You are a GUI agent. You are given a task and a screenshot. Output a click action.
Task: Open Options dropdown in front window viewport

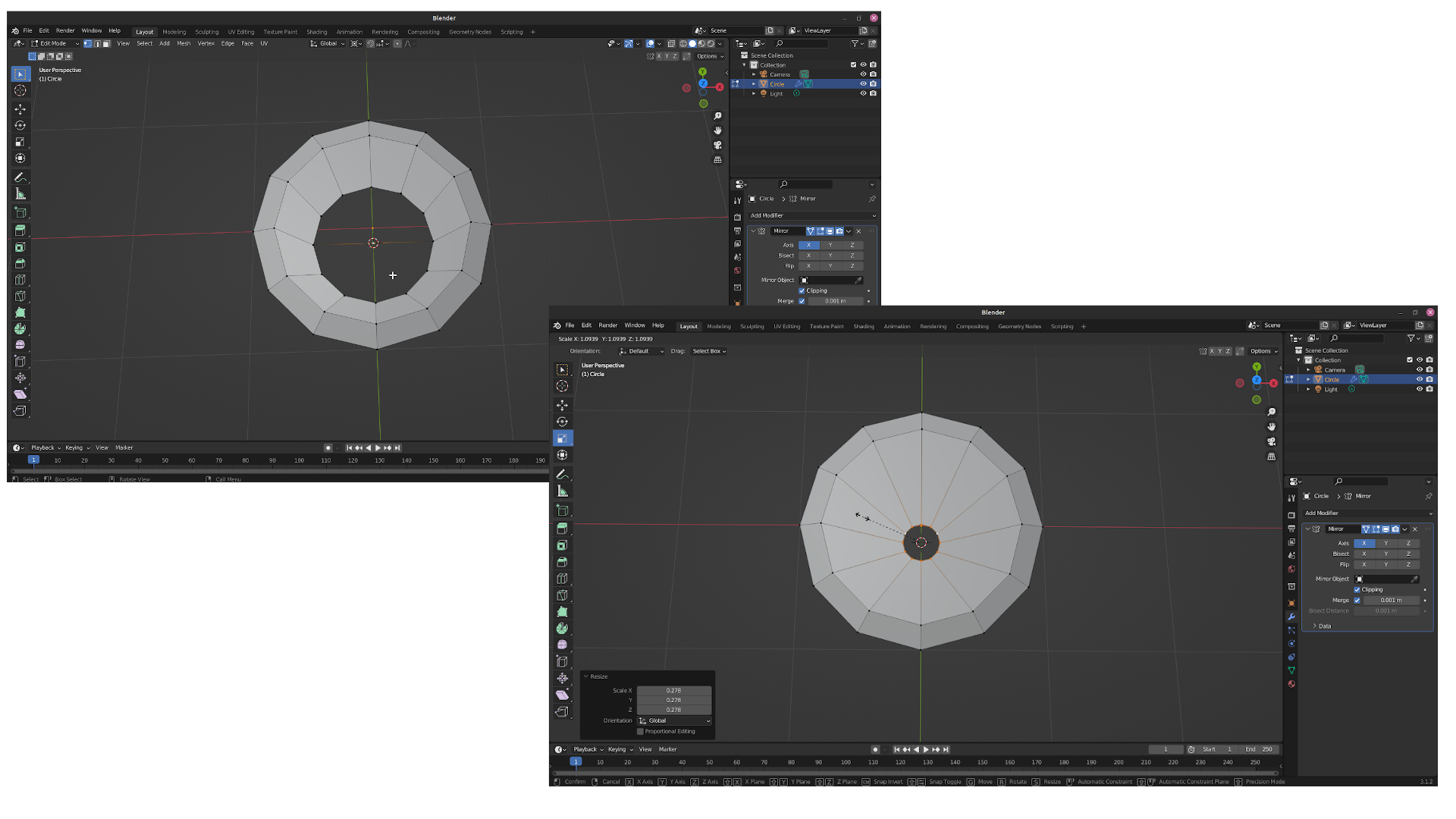[1263, 351]
